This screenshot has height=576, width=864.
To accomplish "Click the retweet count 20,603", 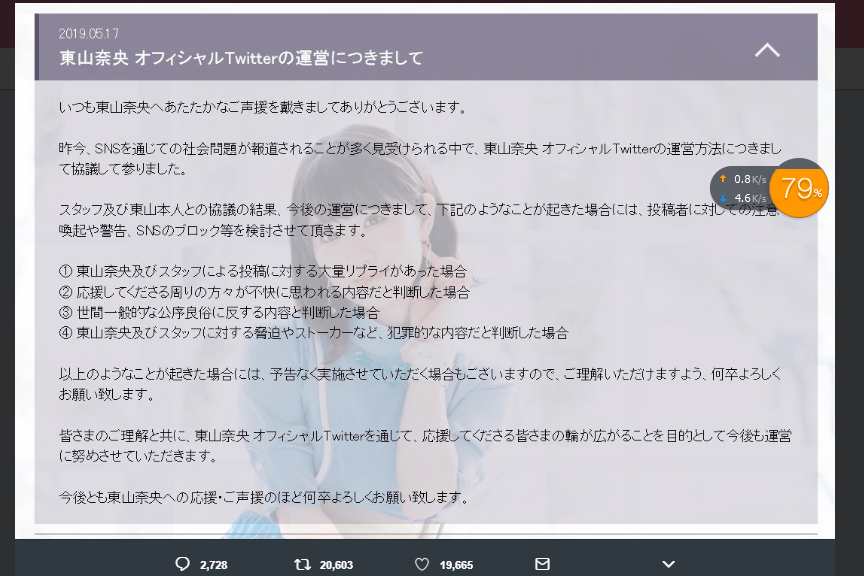I will pos(336,565).
